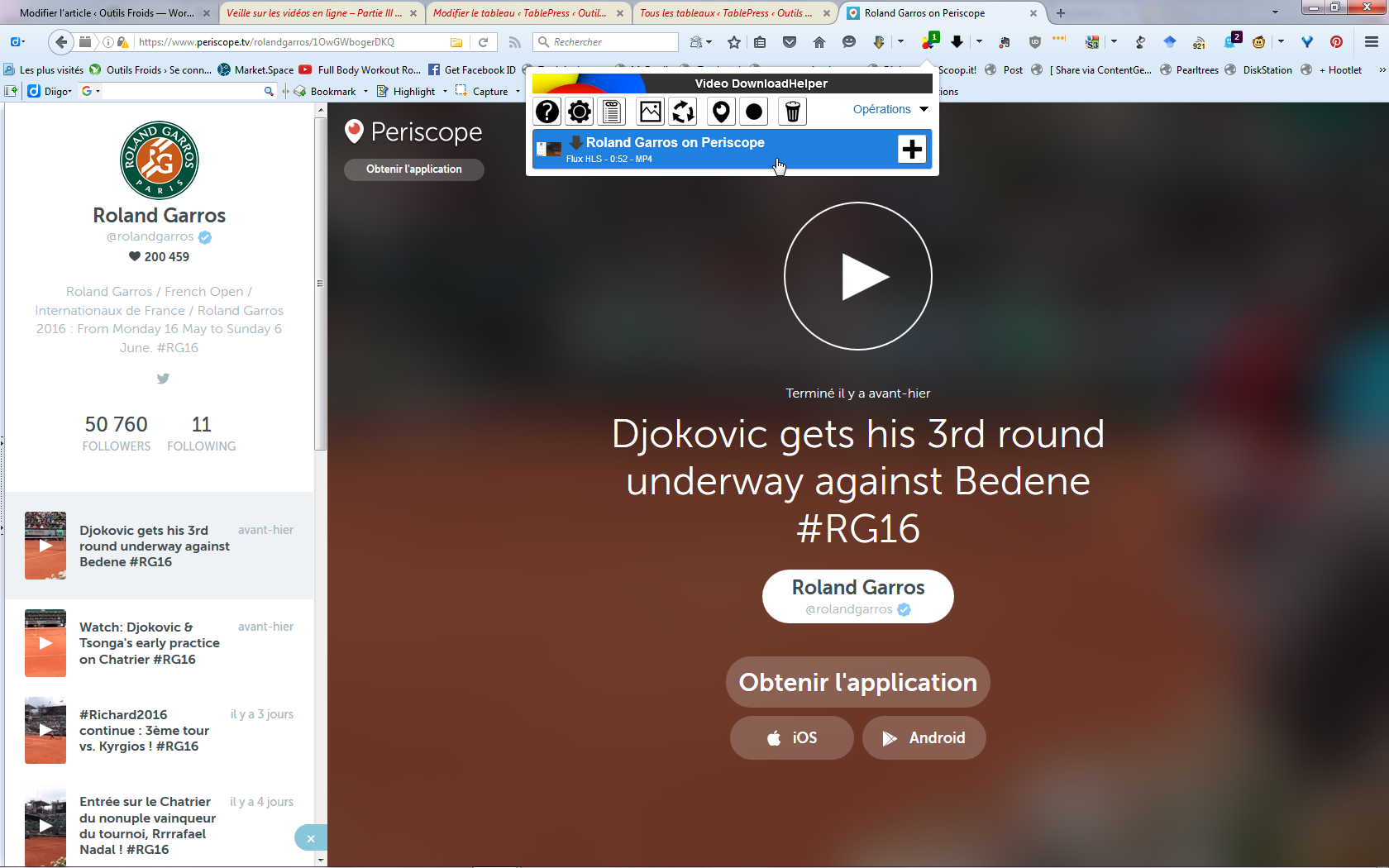Viewport: 1389px width, 868px height.
Task: Click the bookmark star icon
Action: (734, 42)
